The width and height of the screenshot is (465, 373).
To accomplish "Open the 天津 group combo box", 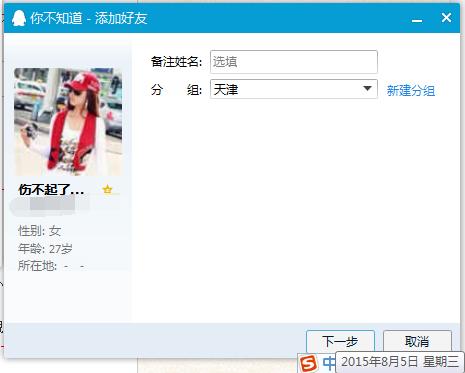I will [294, 89].
